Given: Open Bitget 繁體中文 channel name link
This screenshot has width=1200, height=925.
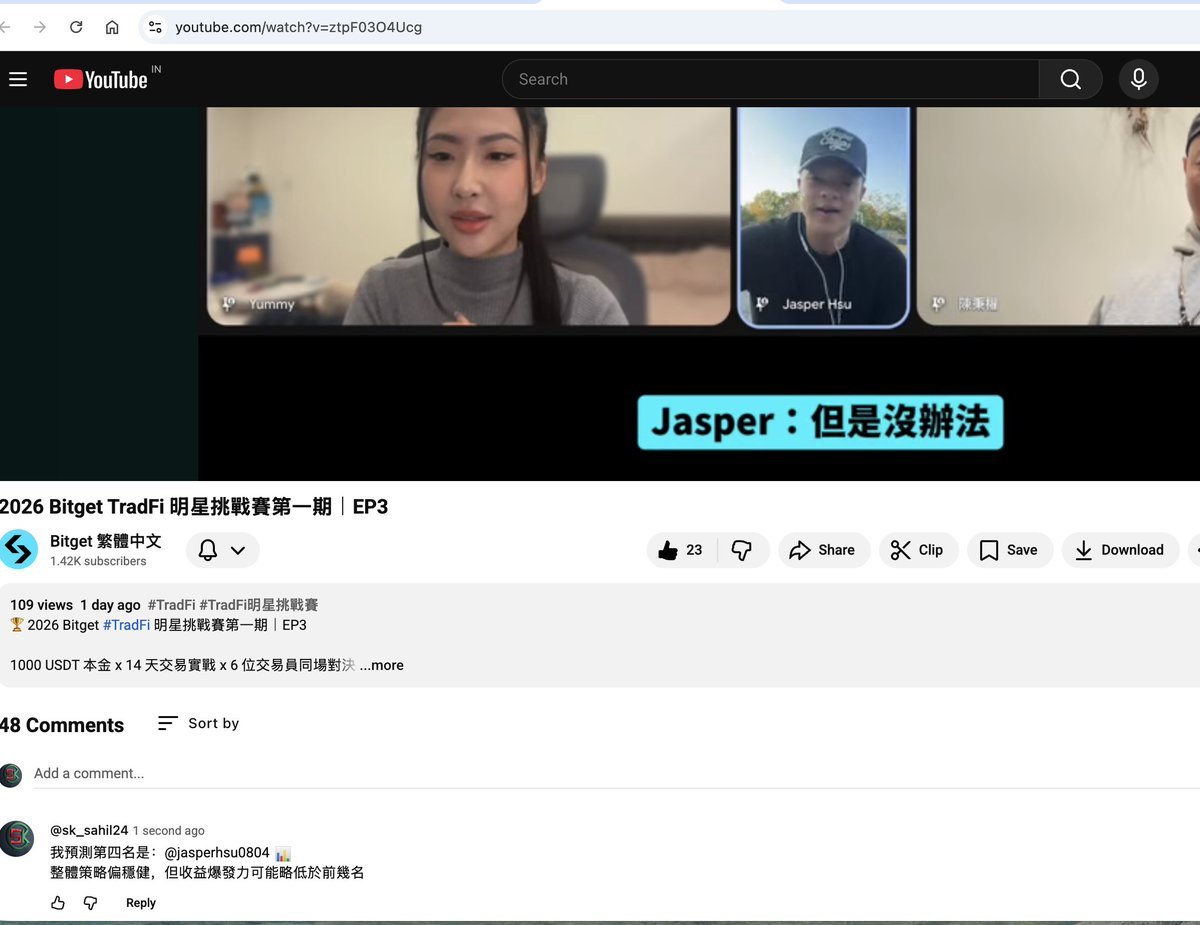Looking at the screenshot, I should [105, 541].
